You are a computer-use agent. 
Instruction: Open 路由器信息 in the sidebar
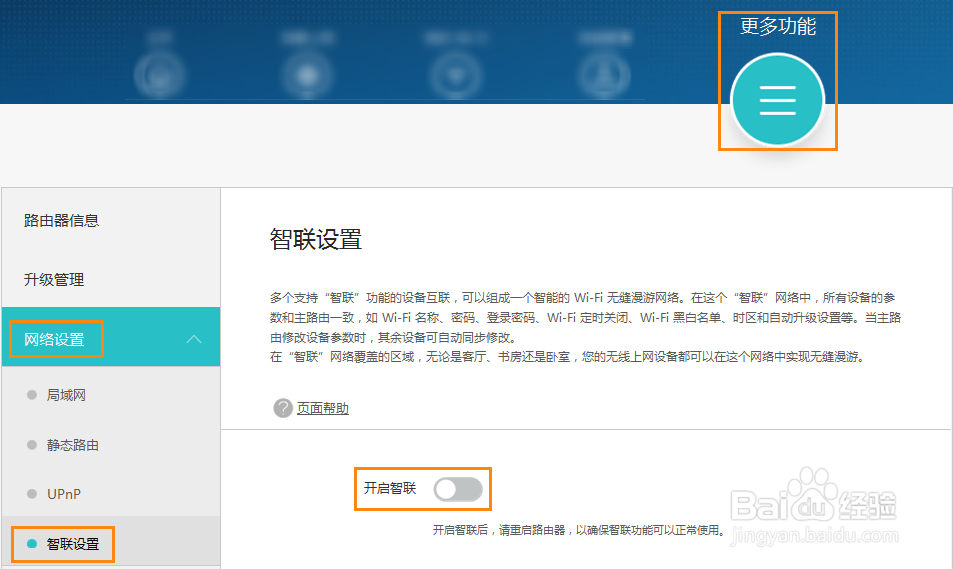point(61,221)
